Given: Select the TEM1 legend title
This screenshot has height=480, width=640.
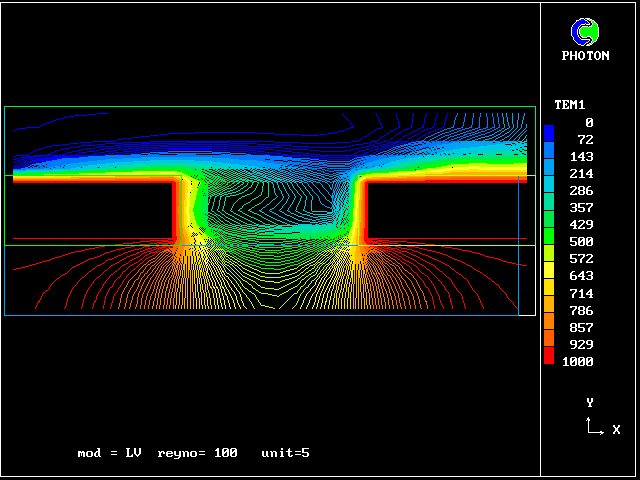Looking at the screenshot, I should (x=569, y=105).
